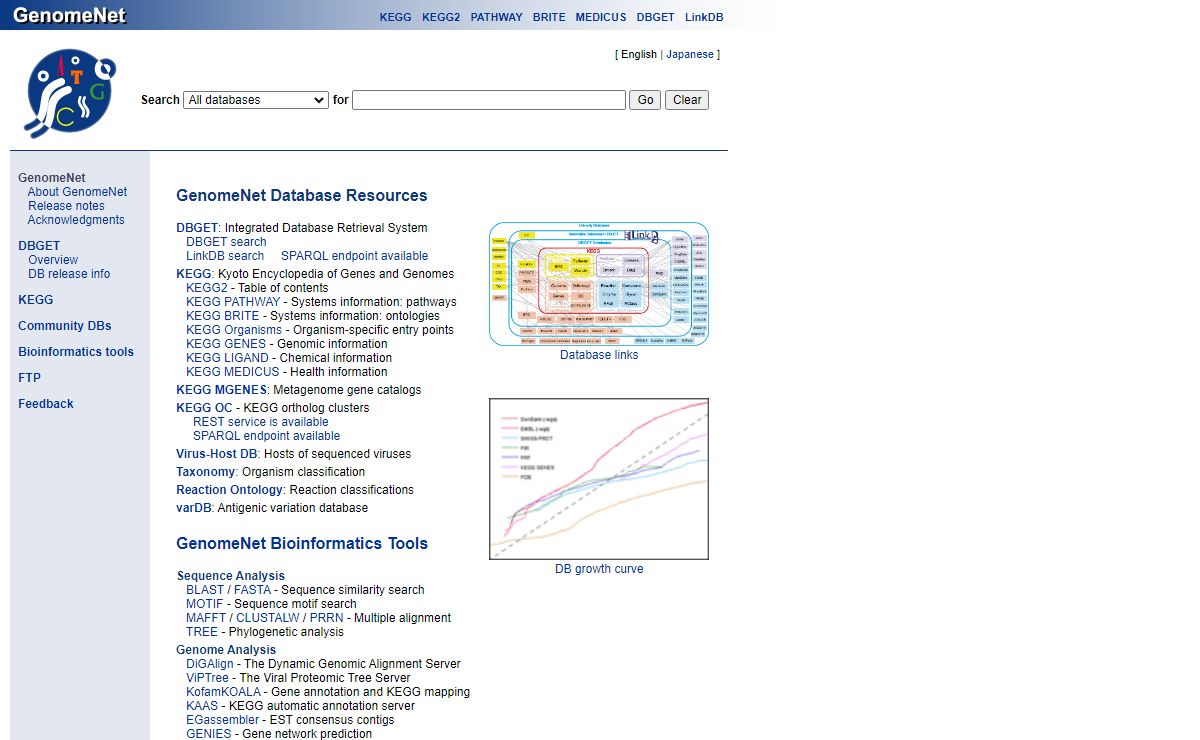Click the Go search button
Viewport: 1200px width, 740px height.
[645, 100]
